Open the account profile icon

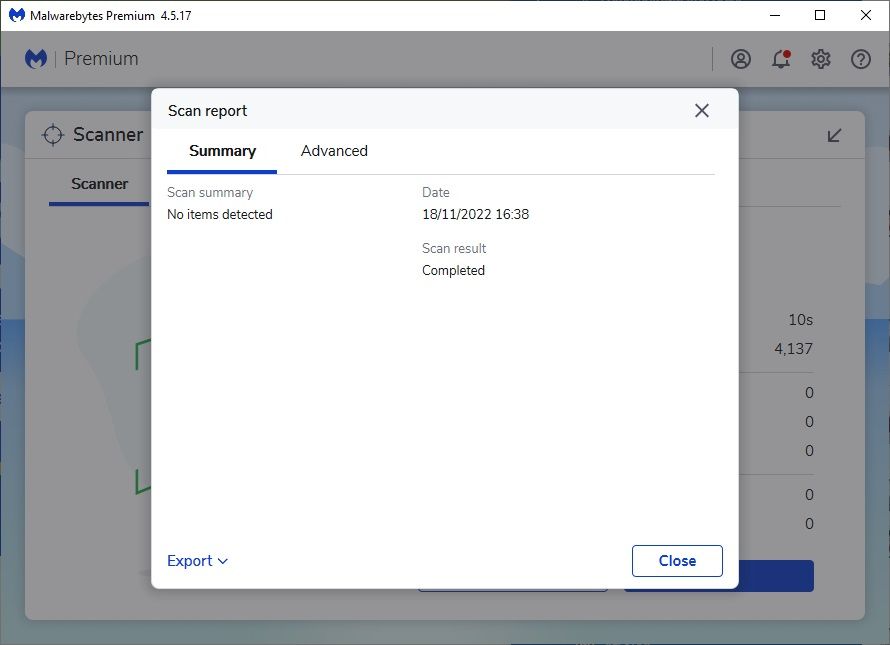(x=741, y=59)
